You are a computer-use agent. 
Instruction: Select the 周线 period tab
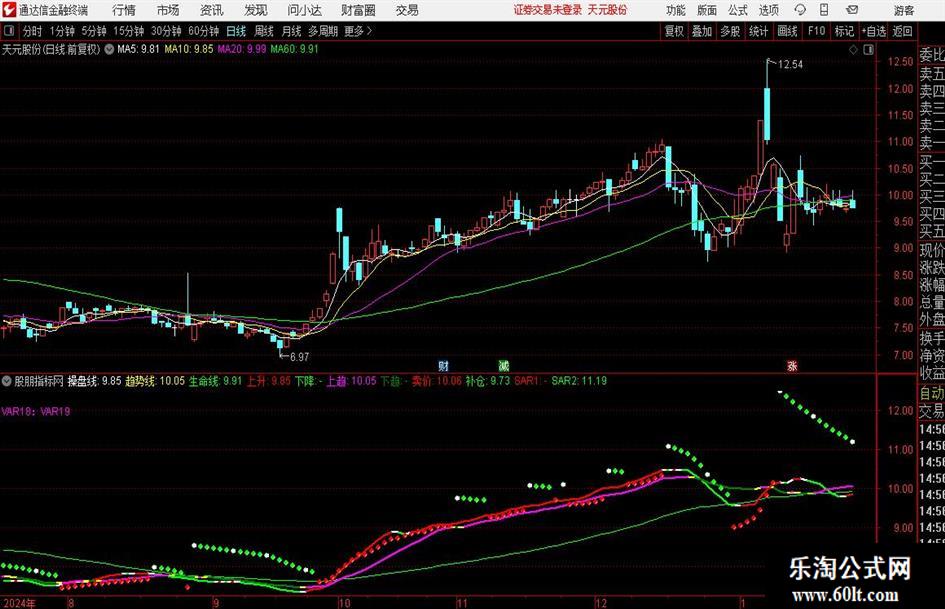(x=264, y=31)
